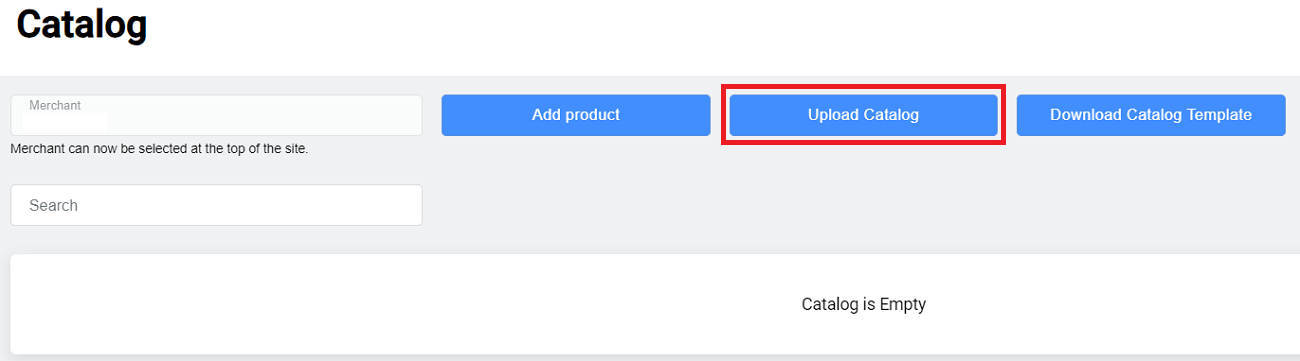Click the red-highlighted Upload Catalog button
The height and width of the screenshot is (361, 1300).
click(x=863, y=115)
